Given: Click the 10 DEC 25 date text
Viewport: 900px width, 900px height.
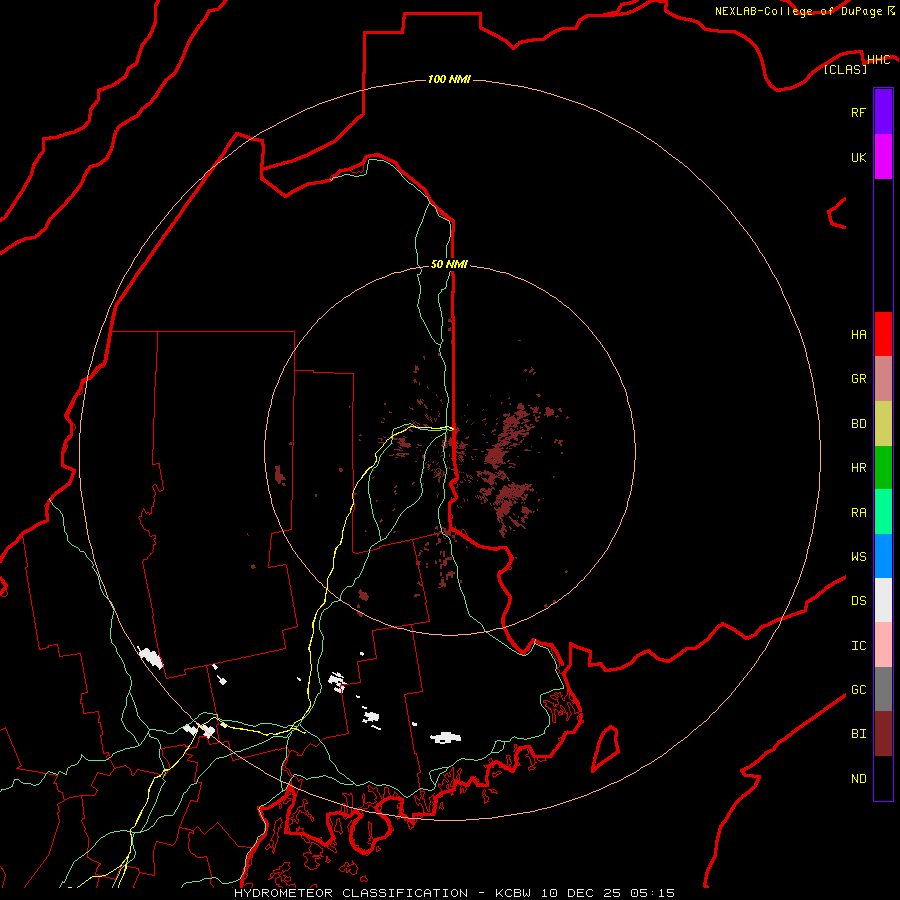Looking at the screenshot, I should pyautogui.click(x=581, y=893).
